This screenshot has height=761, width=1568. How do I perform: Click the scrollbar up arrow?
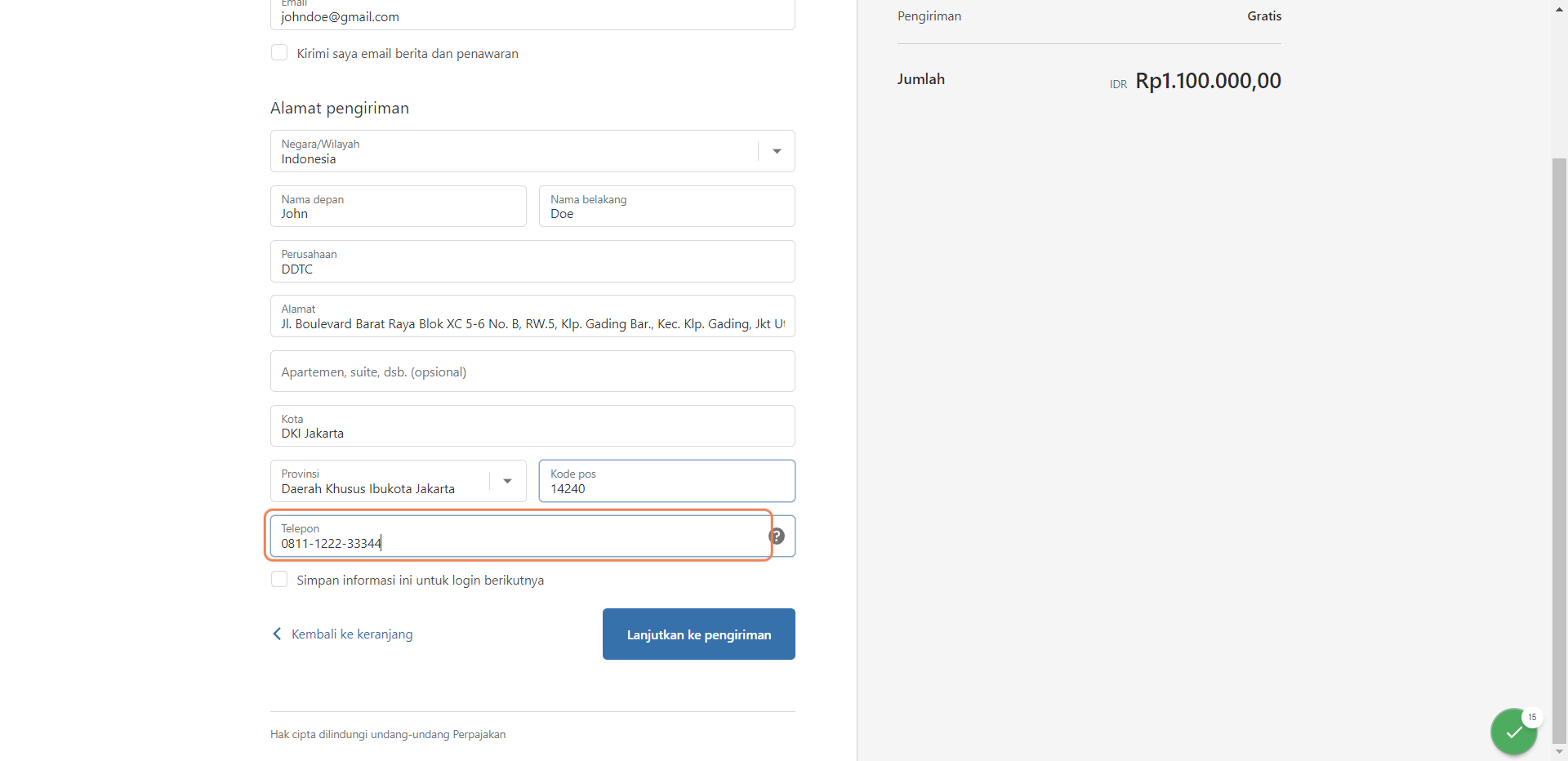[1560, 7]
